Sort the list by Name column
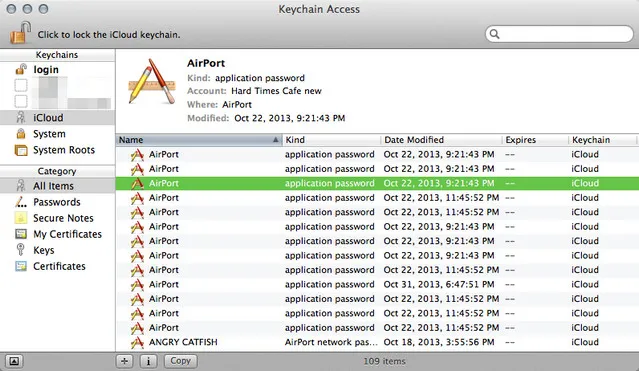This screenshot has height=371, width=639. tap(199, 140)
